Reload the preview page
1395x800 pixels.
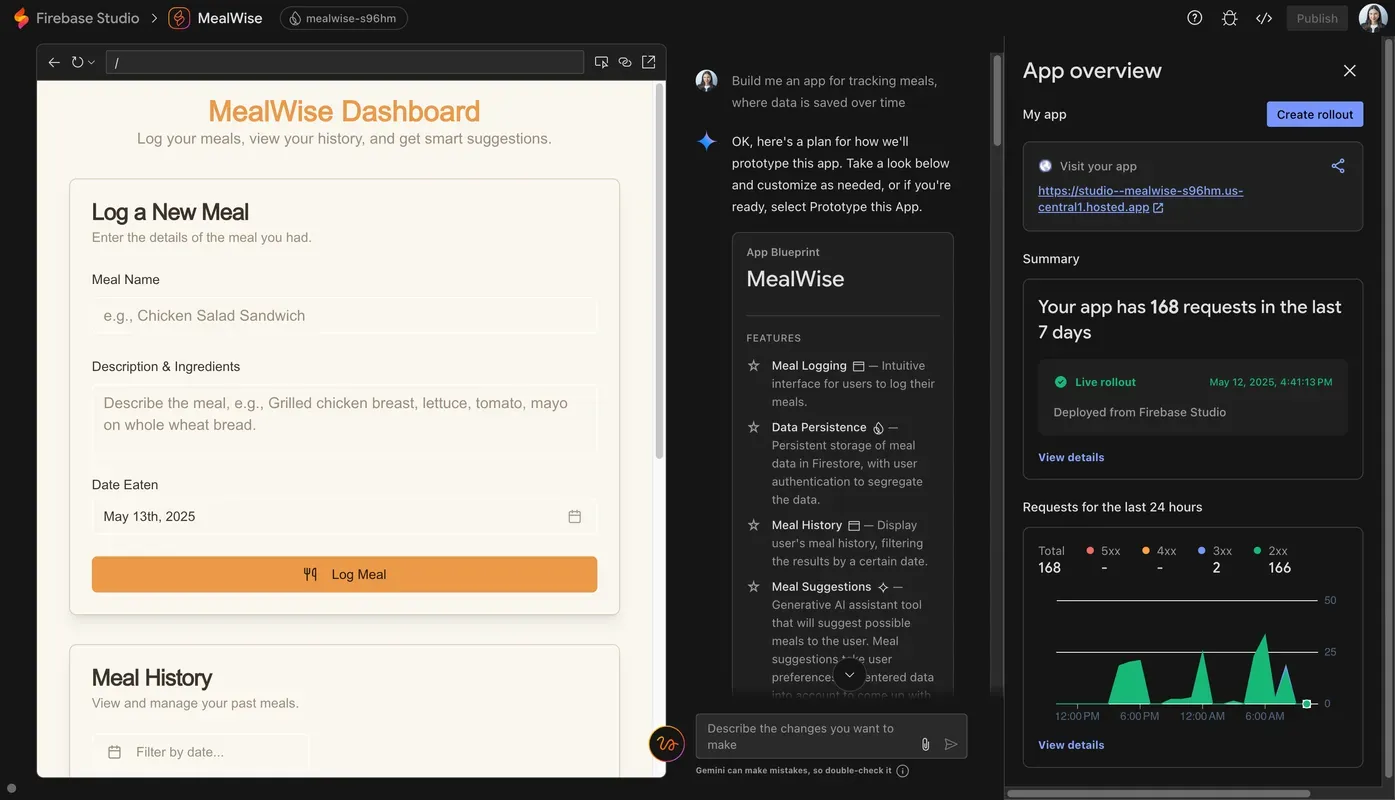click(x=77, y=62)
